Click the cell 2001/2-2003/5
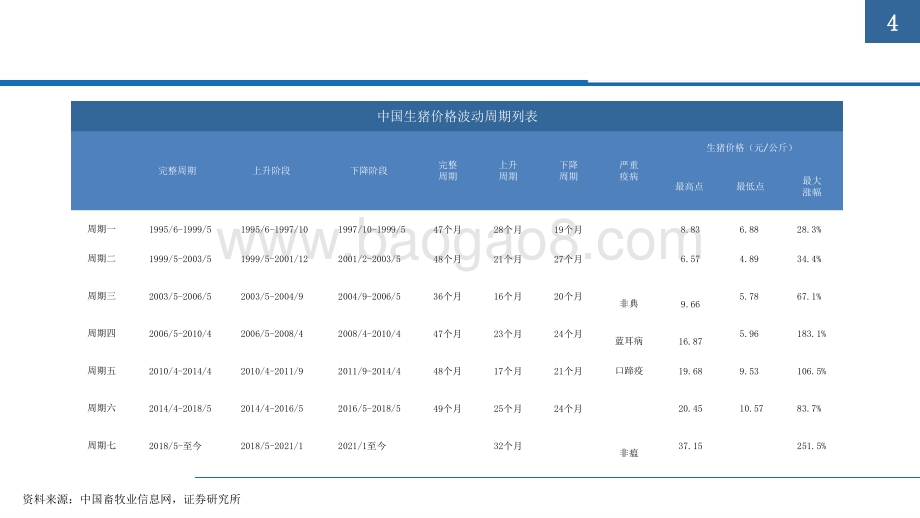Screen dimensions: 920x518 [x=369, y=259]
